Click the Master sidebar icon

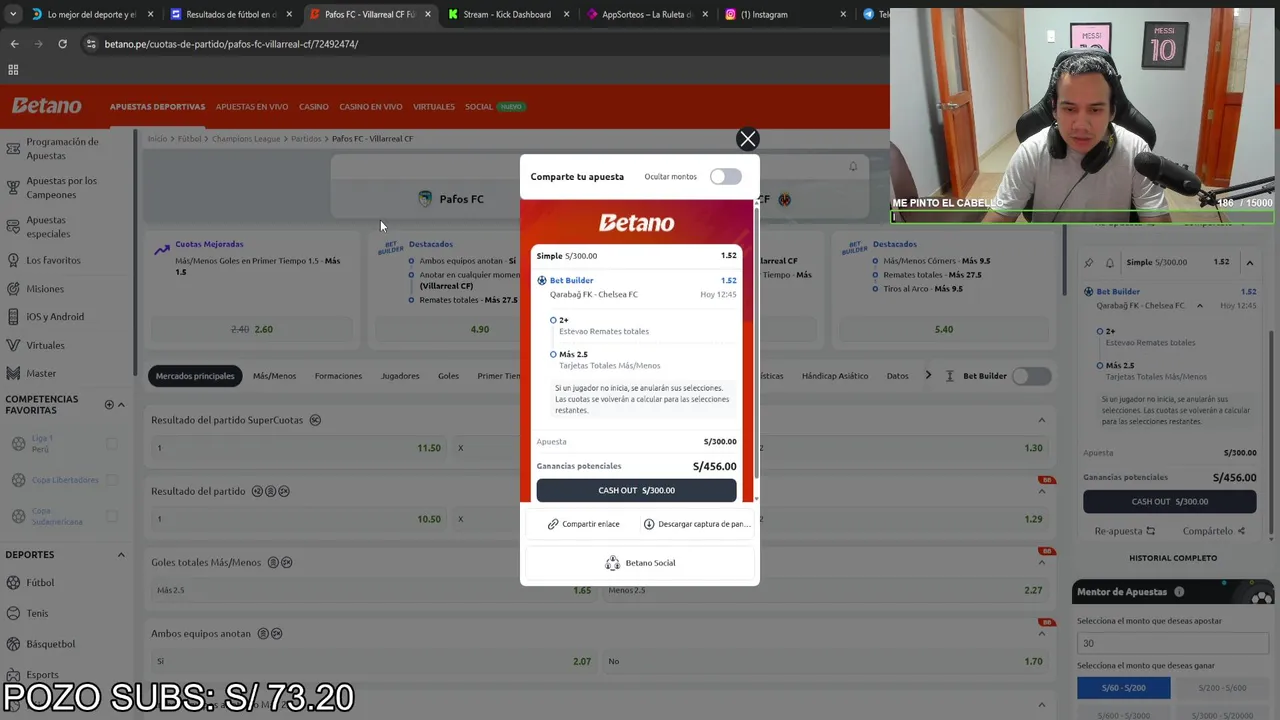(x=13, y=373)
